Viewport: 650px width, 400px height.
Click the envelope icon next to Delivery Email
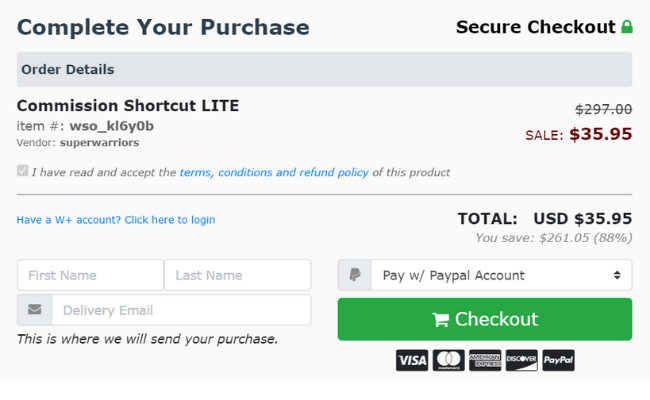tap(34, 310)
